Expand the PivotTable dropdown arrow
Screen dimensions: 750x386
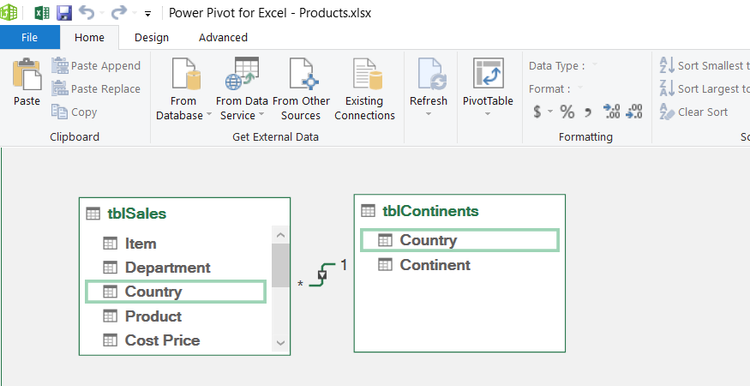pyautogui.click(x=488, y=114)
